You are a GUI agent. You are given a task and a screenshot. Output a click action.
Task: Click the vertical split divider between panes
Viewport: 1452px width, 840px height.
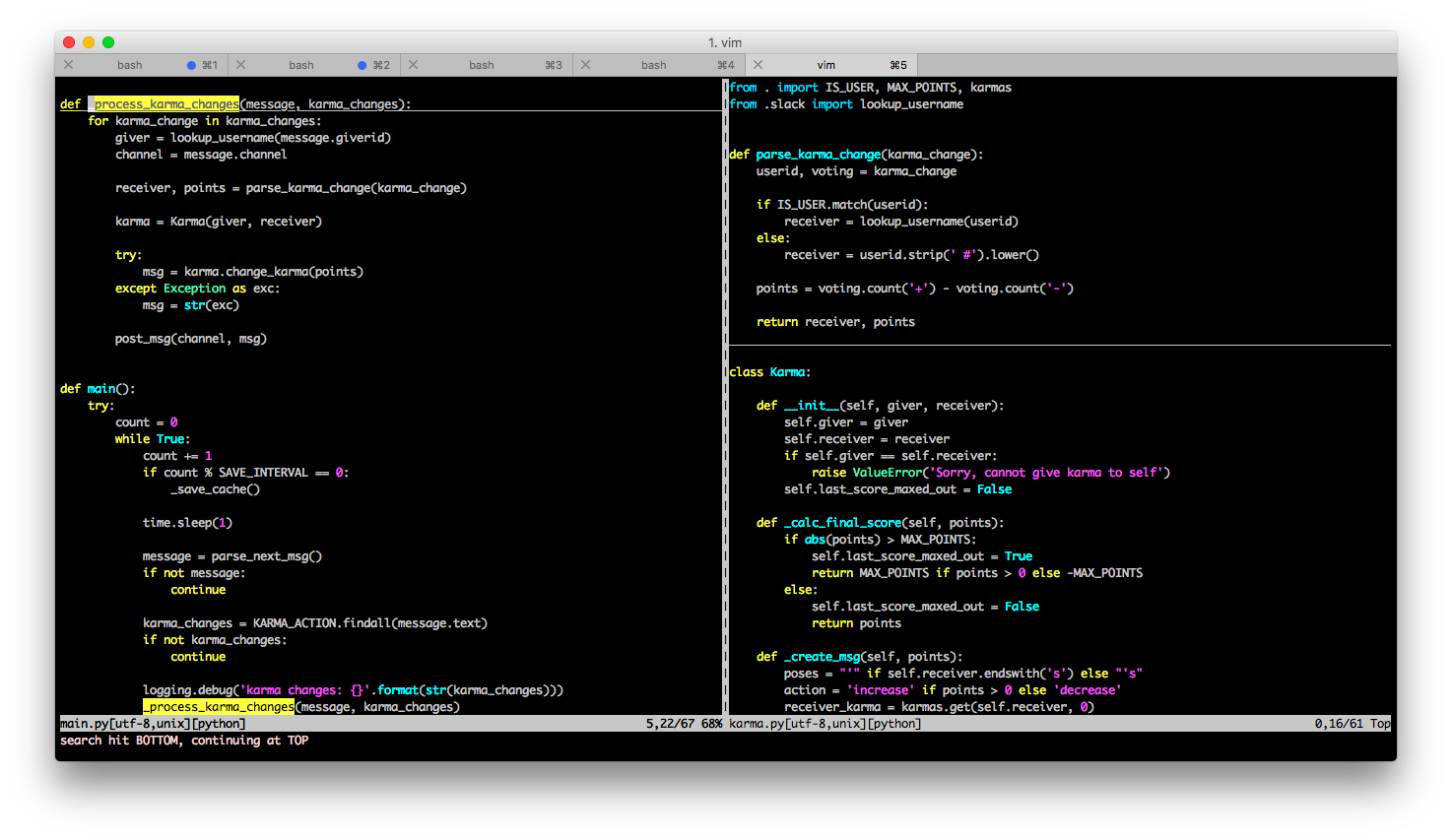725,394
